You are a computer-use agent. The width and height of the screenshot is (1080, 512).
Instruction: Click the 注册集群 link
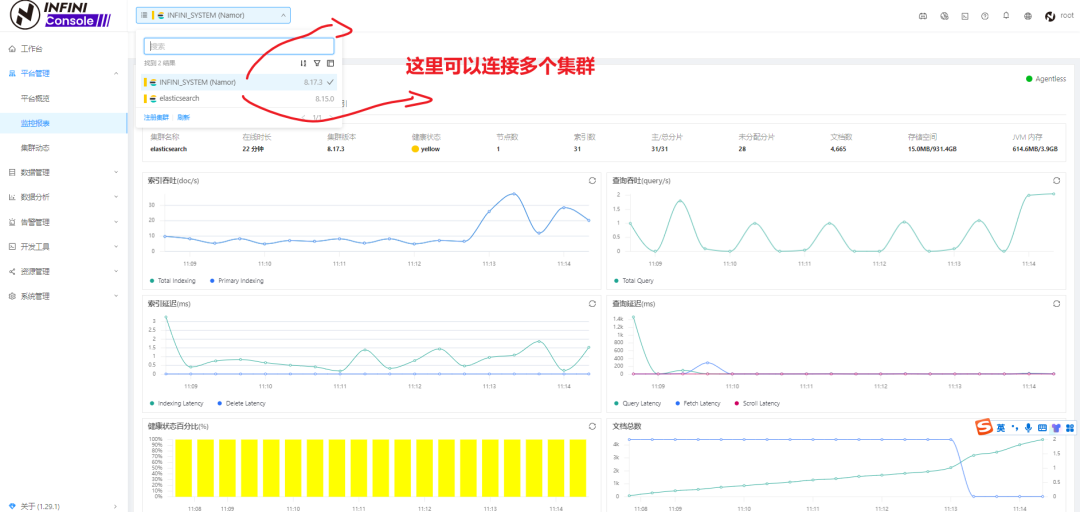pos(156,118)
